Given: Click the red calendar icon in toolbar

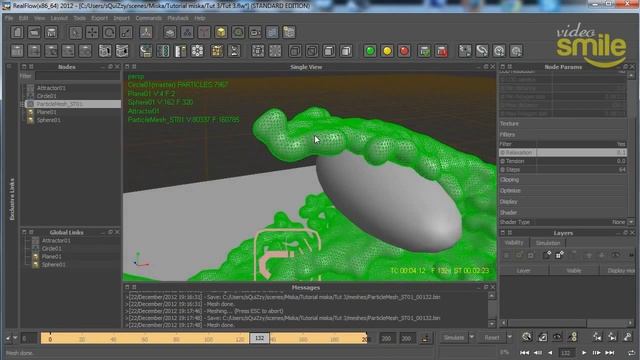Looking at the screenshot, I should point(442,51).
